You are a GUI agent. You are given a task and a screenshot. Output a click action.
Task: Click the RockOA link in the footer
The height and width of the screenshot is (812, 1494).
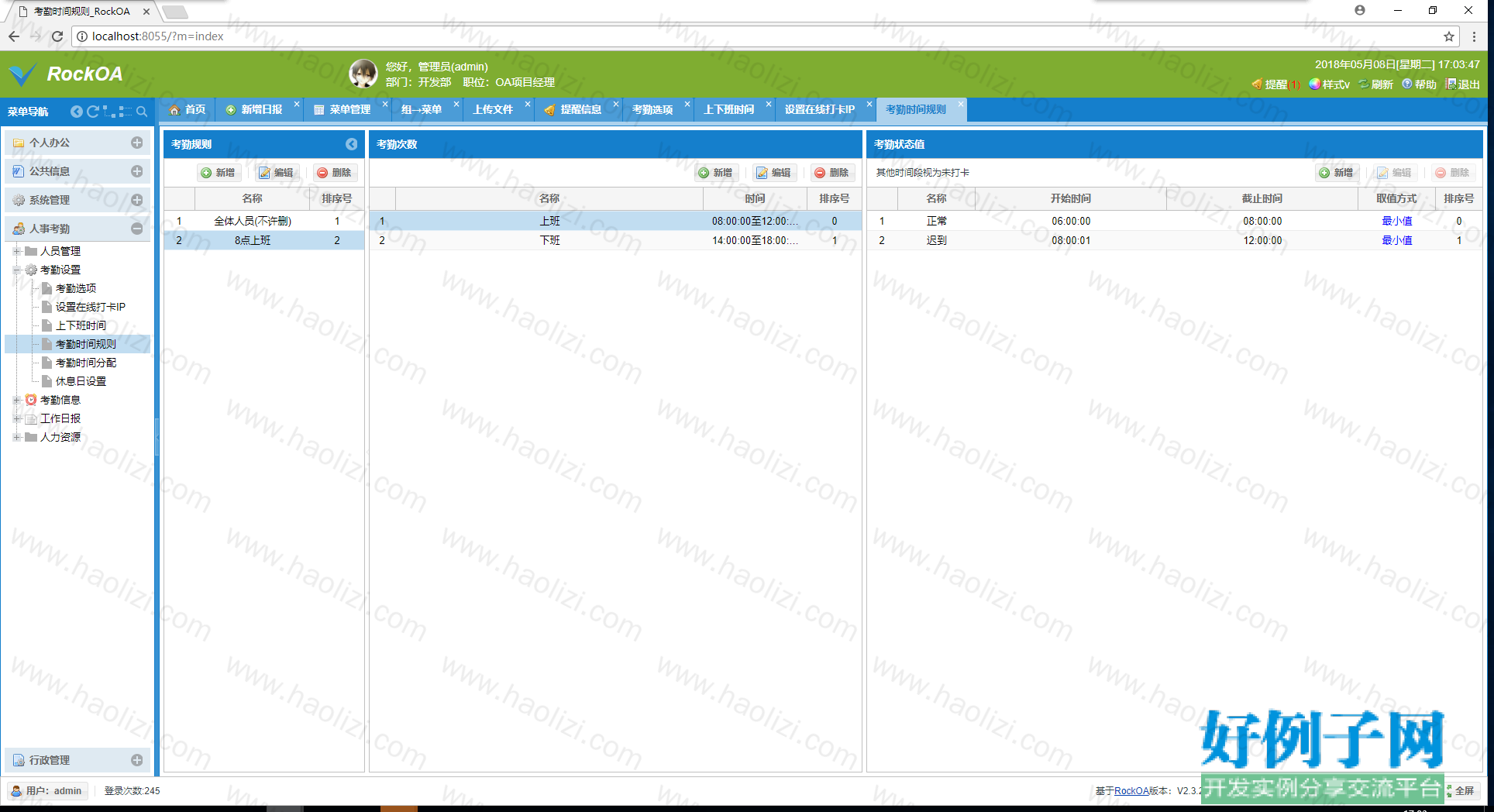tap(1131, 791)
